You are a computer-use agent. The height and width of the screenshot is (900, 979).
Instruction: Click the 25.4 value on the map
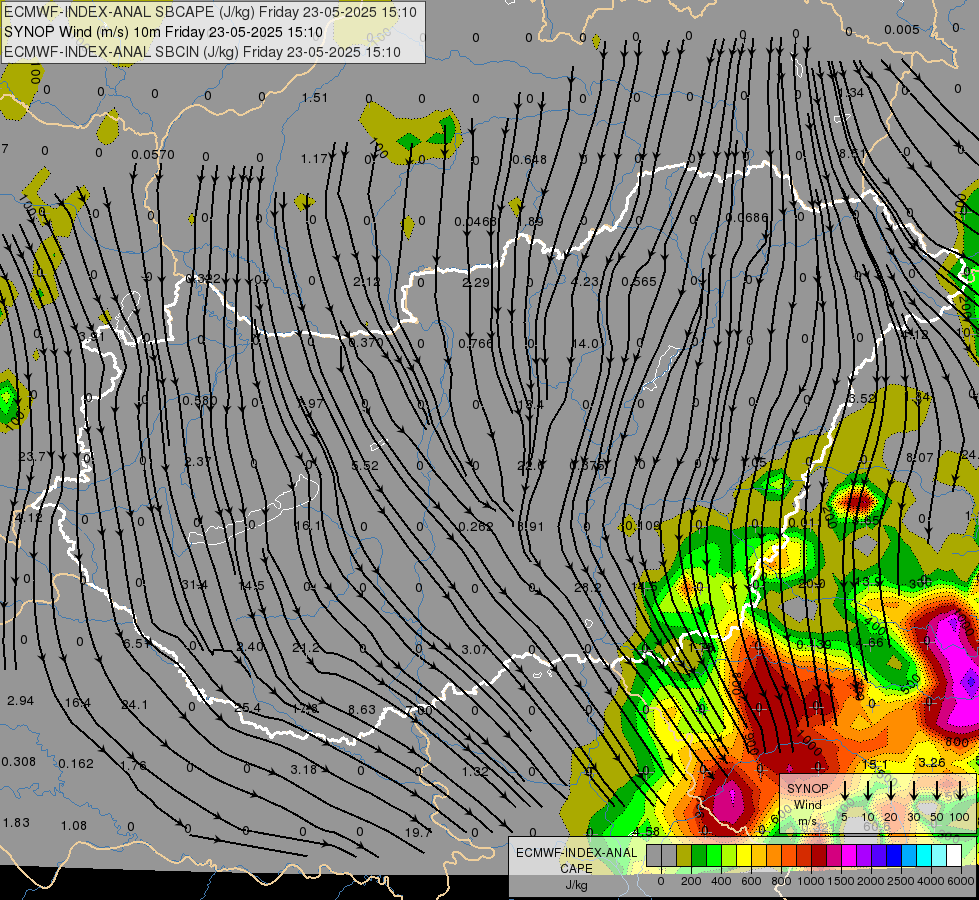click(x=248, y=708)
